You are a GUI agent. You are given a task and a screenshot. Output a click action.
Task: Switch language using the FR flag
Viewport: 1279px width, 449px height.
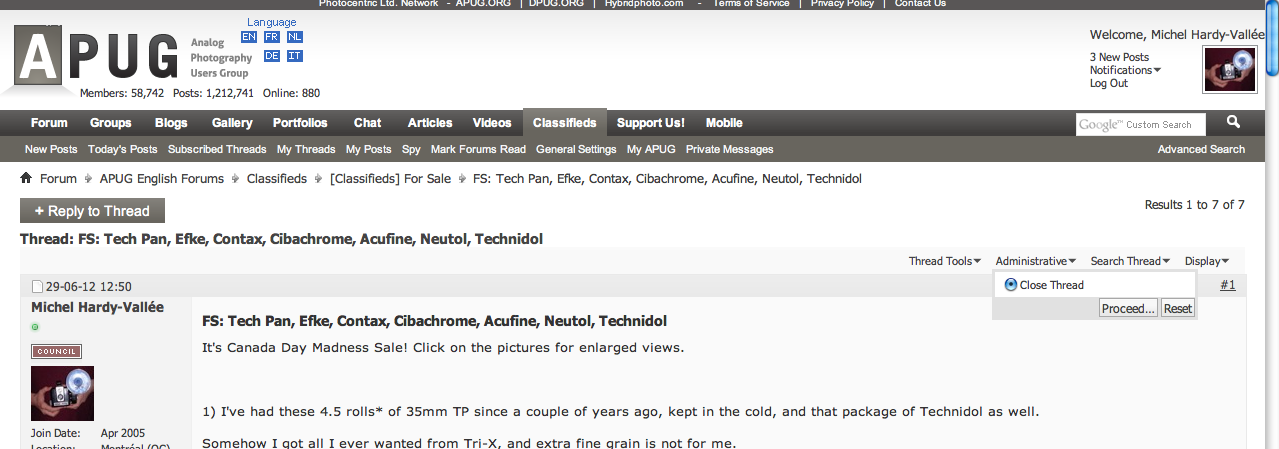click(271, 37)
